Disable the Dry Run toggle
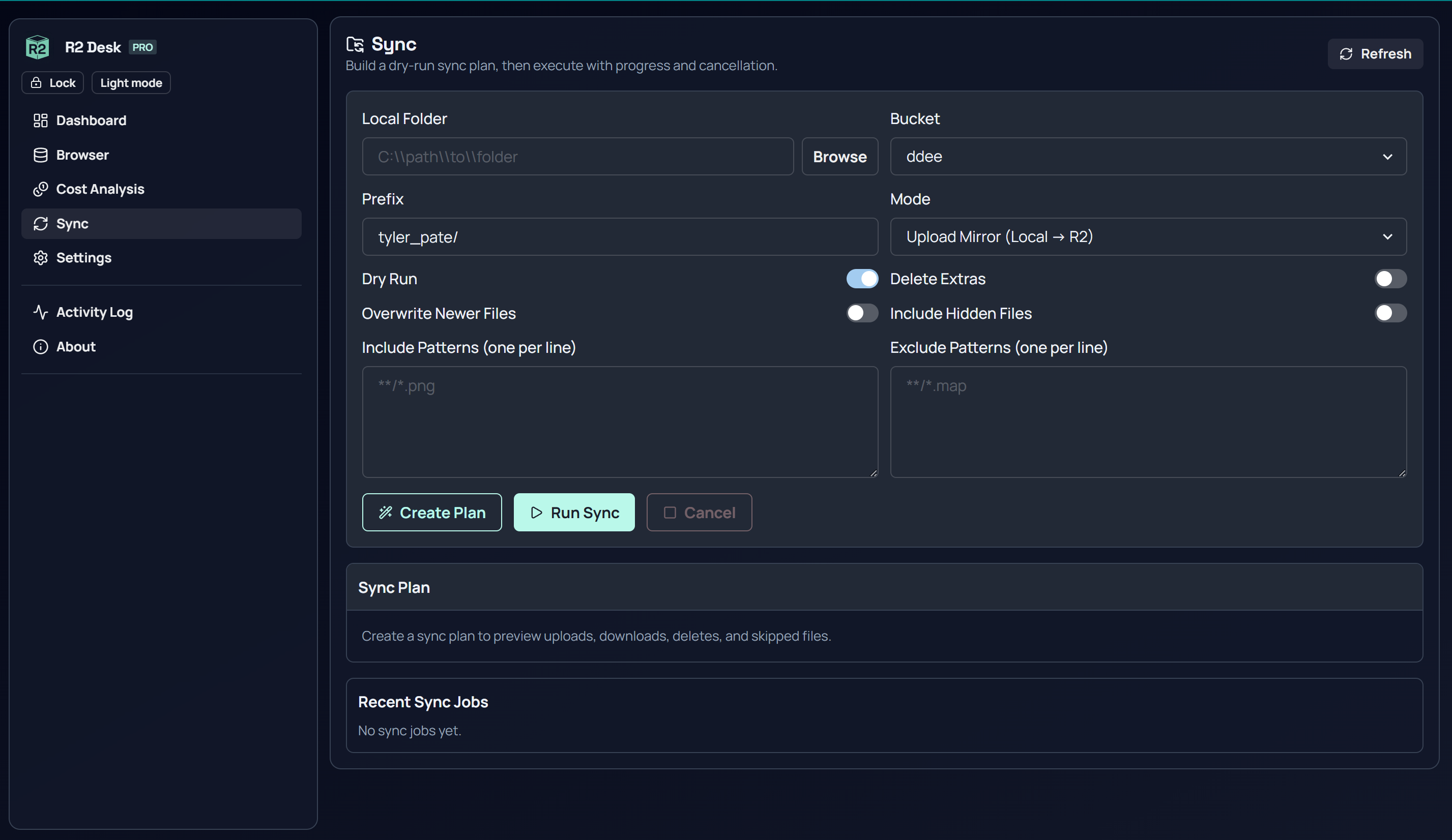1452x840 pixels. pos(861,278)
